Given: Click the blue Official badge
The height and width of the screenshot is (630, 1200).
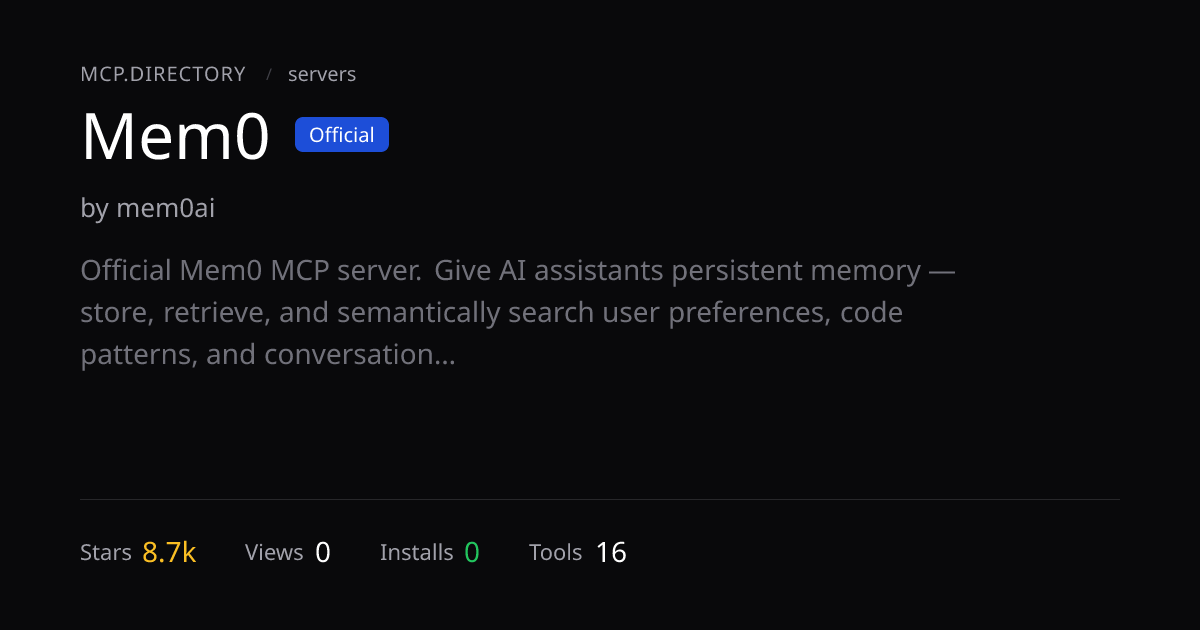Looking at the screenshot, I should coord(342,135).
